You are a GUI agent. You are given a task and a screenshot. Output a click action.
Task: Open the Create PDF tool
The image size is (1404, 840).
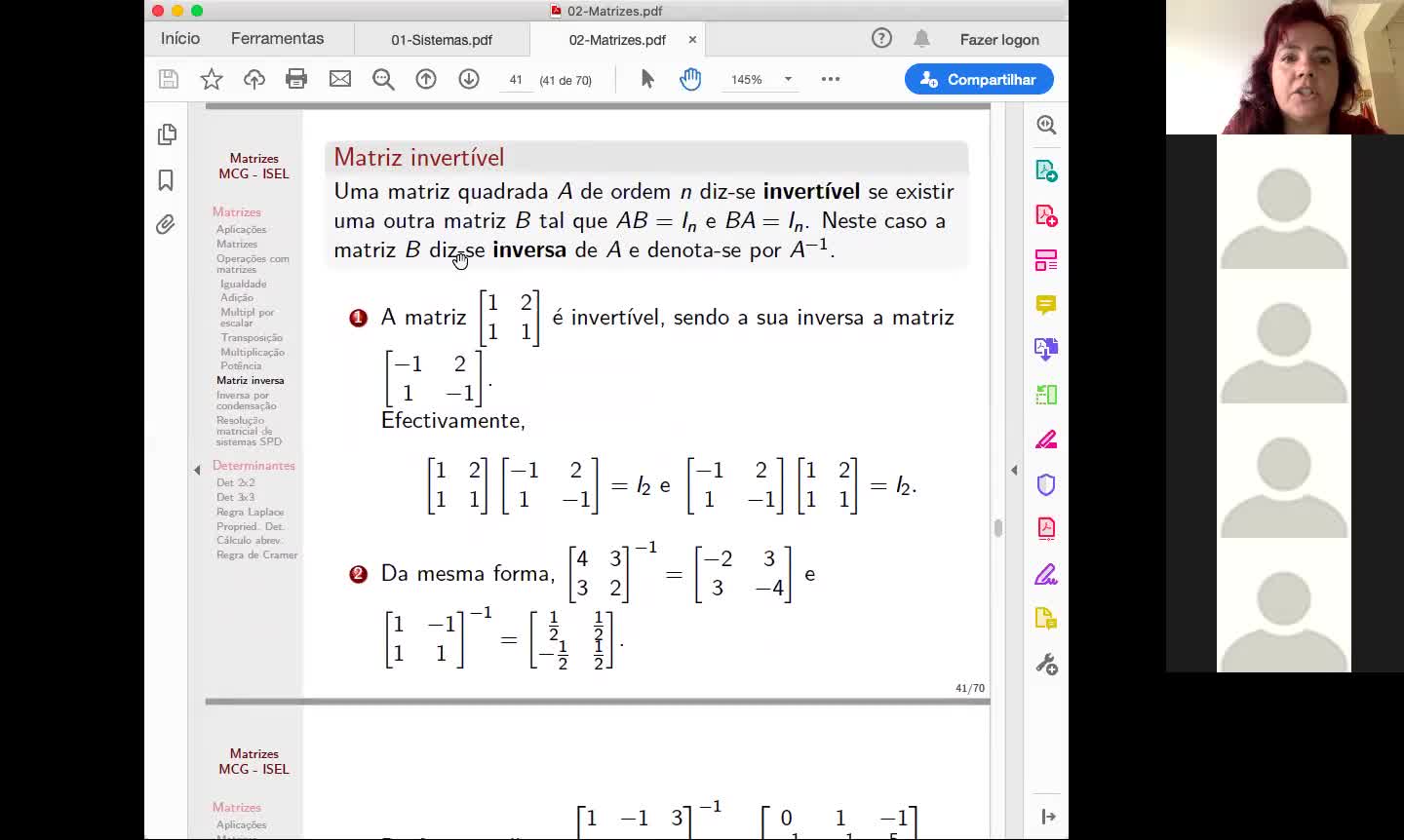point(1046,215)
